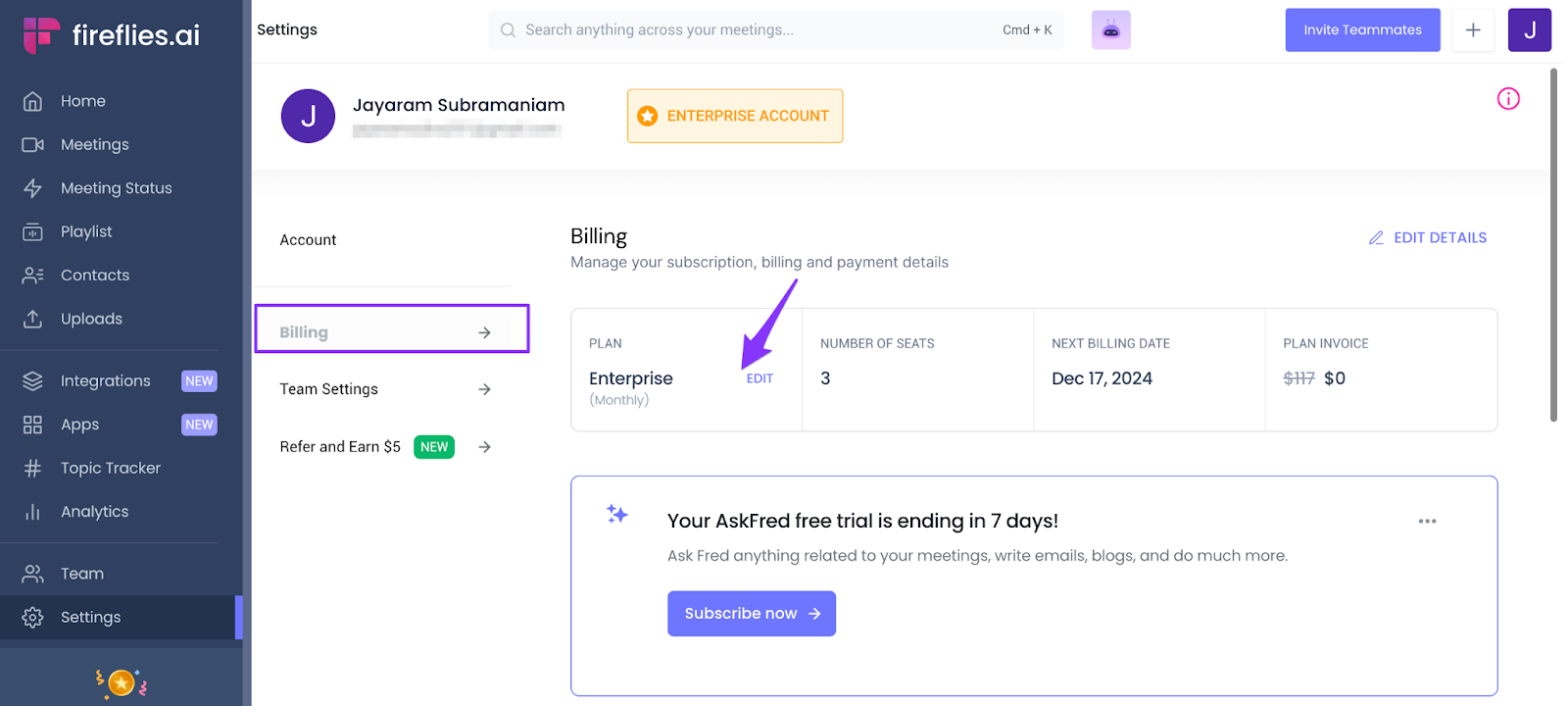Open Meetings via the camera icon
The width and height of the screenshot is (1568, 706).
click(32, 145)
